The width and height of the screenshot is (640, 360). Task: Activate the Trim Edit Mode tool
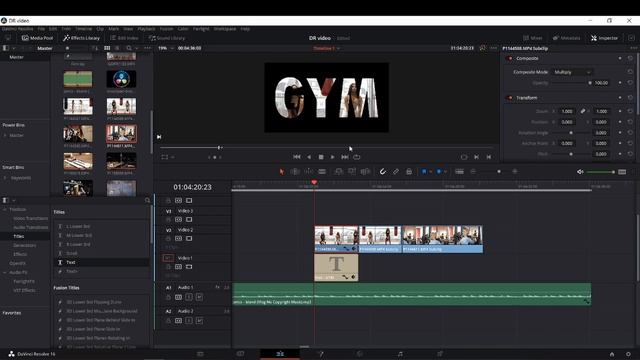coord(295,172)
